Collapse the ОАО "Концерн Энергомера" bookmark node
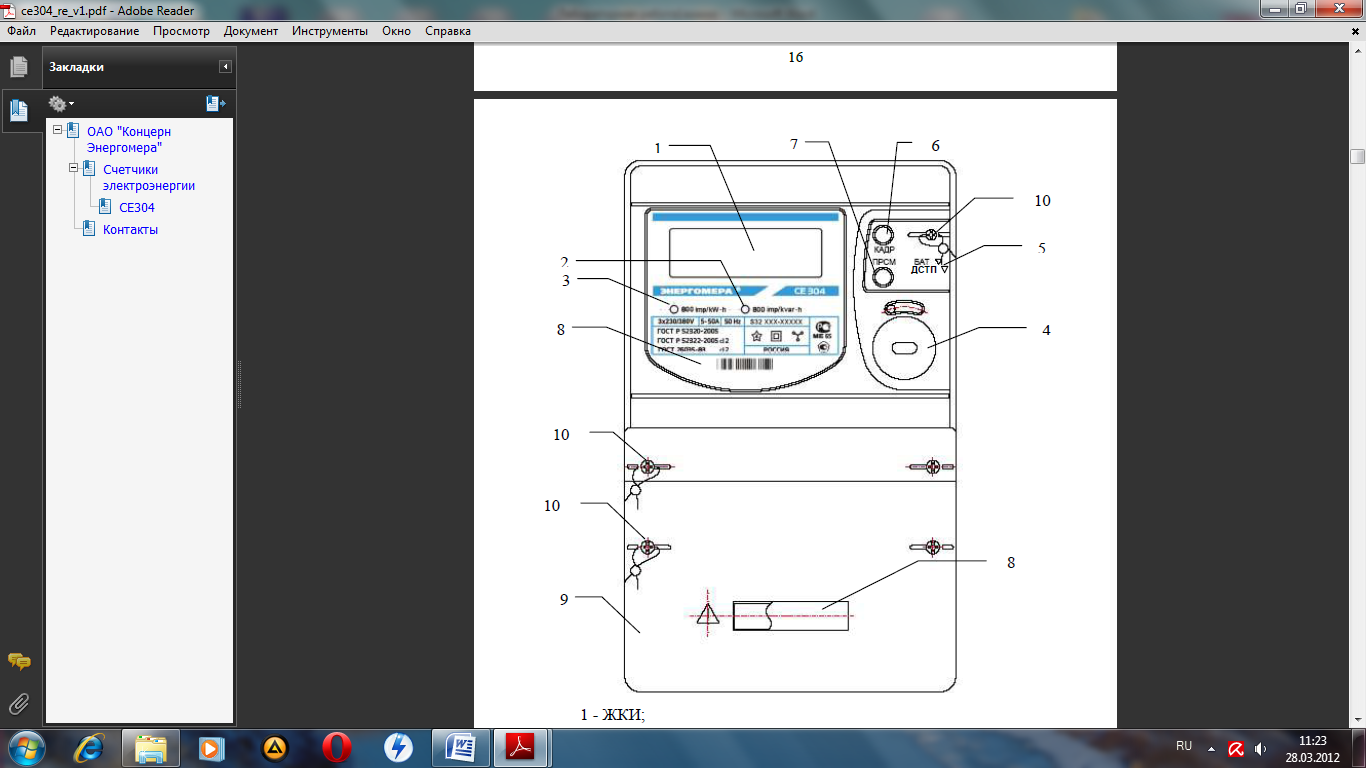Viewport: 1366px width, 768px height. (58, 130)
